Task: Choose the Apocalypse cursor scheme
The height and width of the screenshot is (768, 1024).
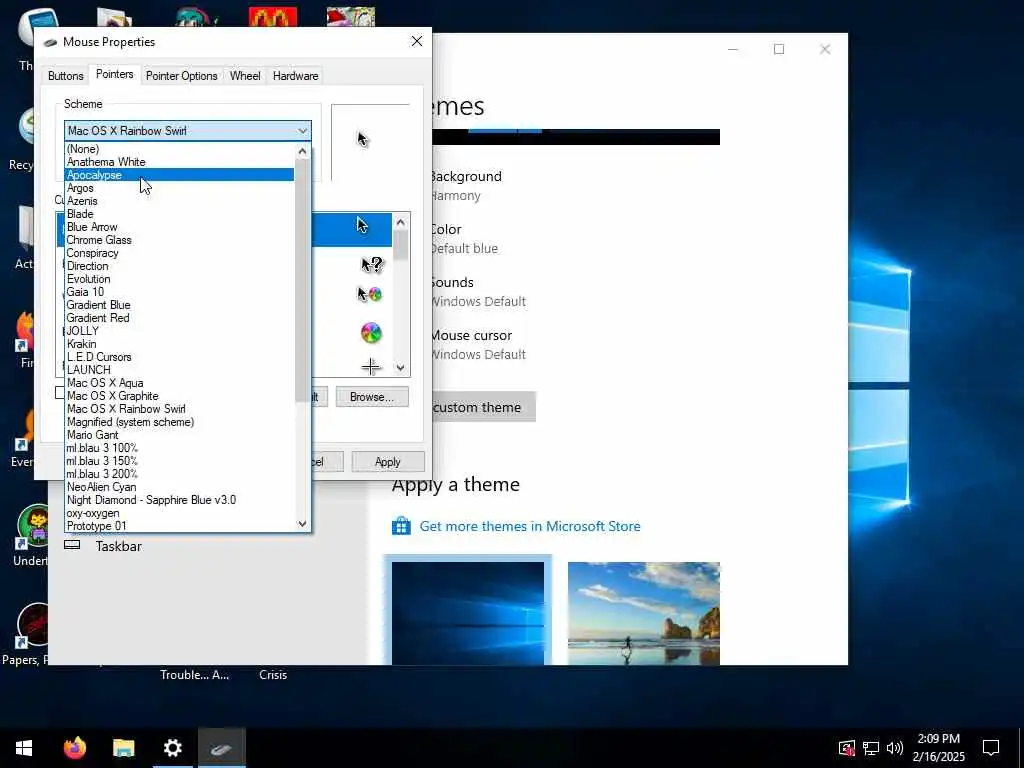Action: click(x=180, y=175)
